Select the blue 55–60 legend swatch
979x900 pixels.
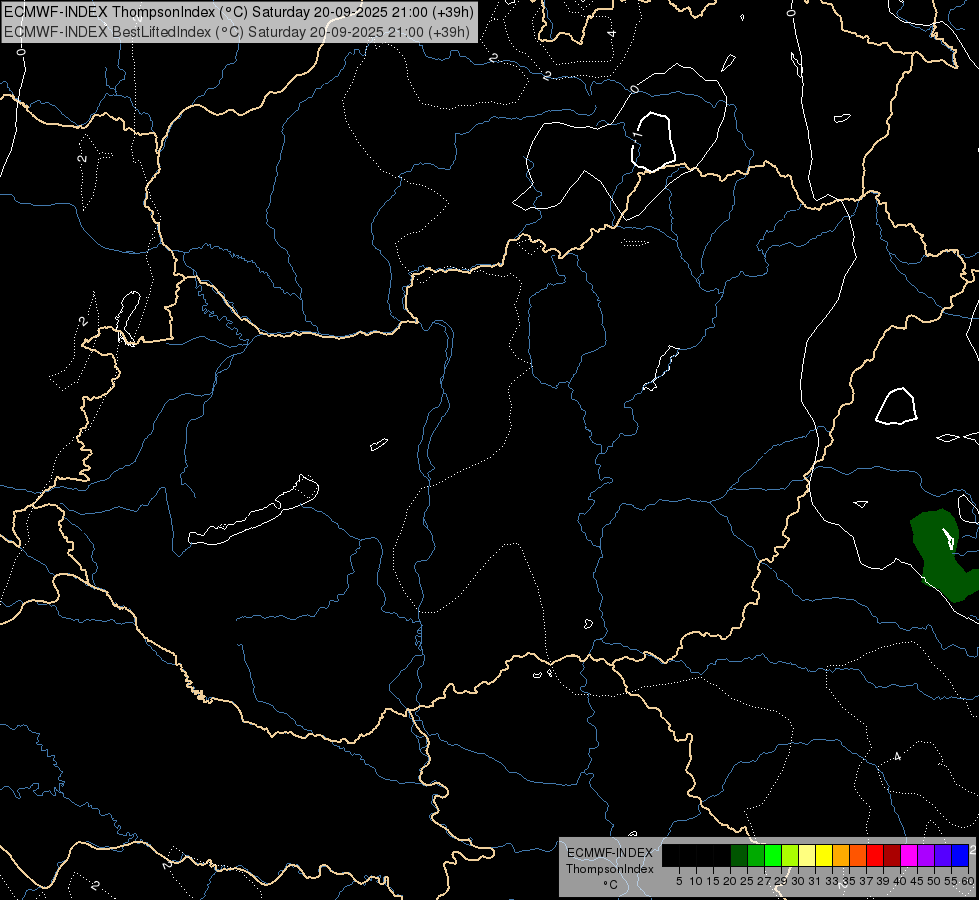[960, 855]
